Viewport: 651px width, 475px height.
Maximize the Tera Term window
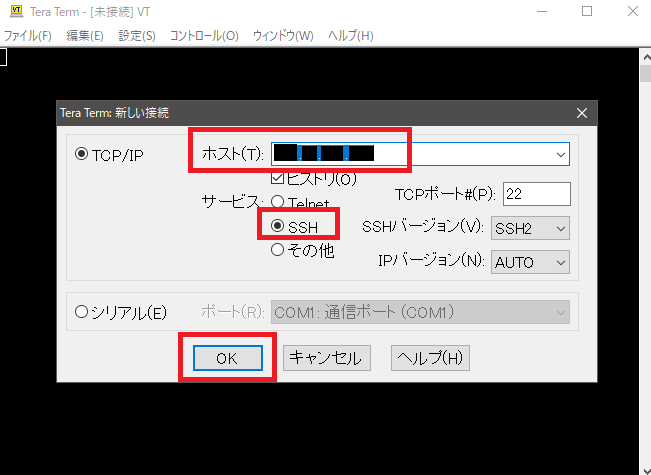(587, 12)
